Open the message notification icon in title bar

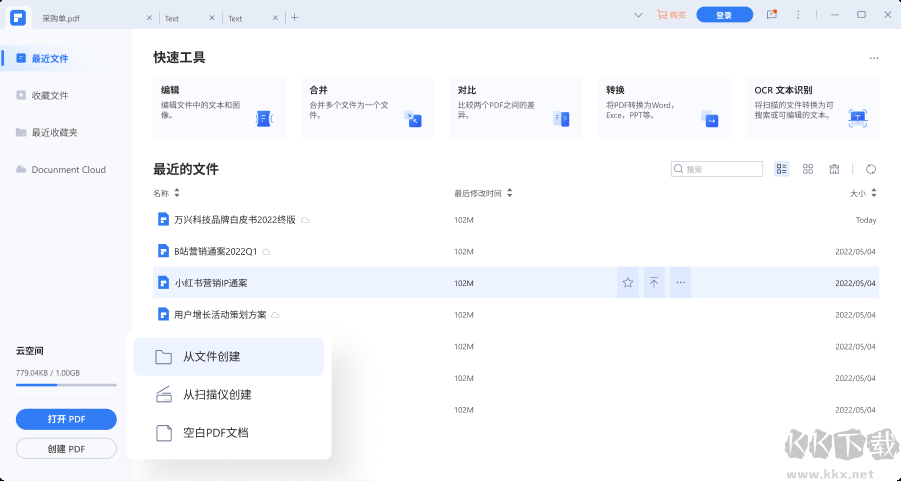[771, 15]
